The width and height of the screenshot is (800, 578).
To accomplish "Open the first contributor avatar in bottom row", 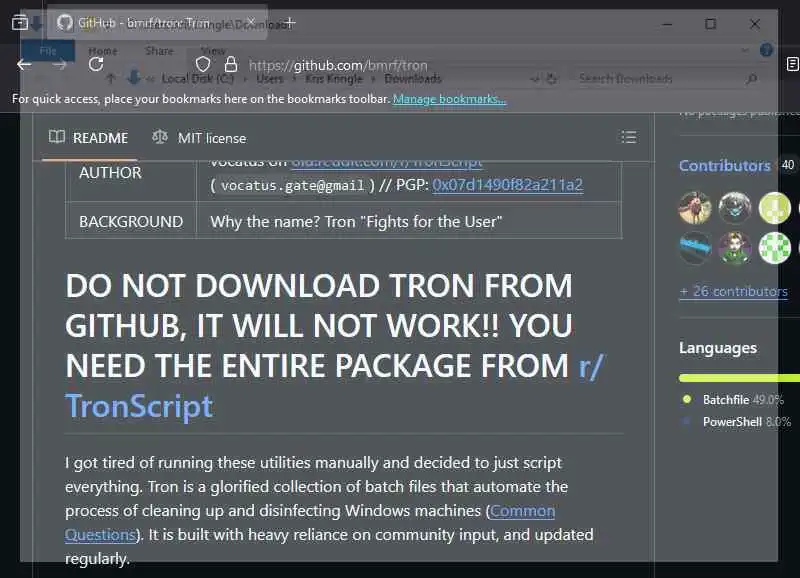I will point(695,247).
